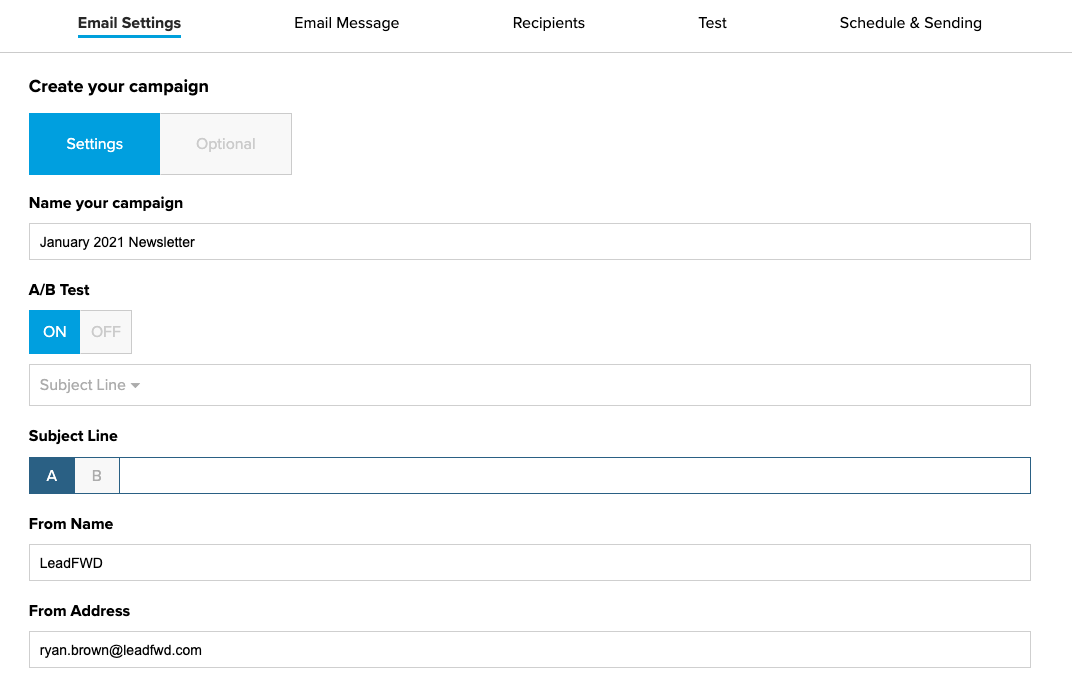
Task: Go to the Email Message step
Action: pos(347,23)
